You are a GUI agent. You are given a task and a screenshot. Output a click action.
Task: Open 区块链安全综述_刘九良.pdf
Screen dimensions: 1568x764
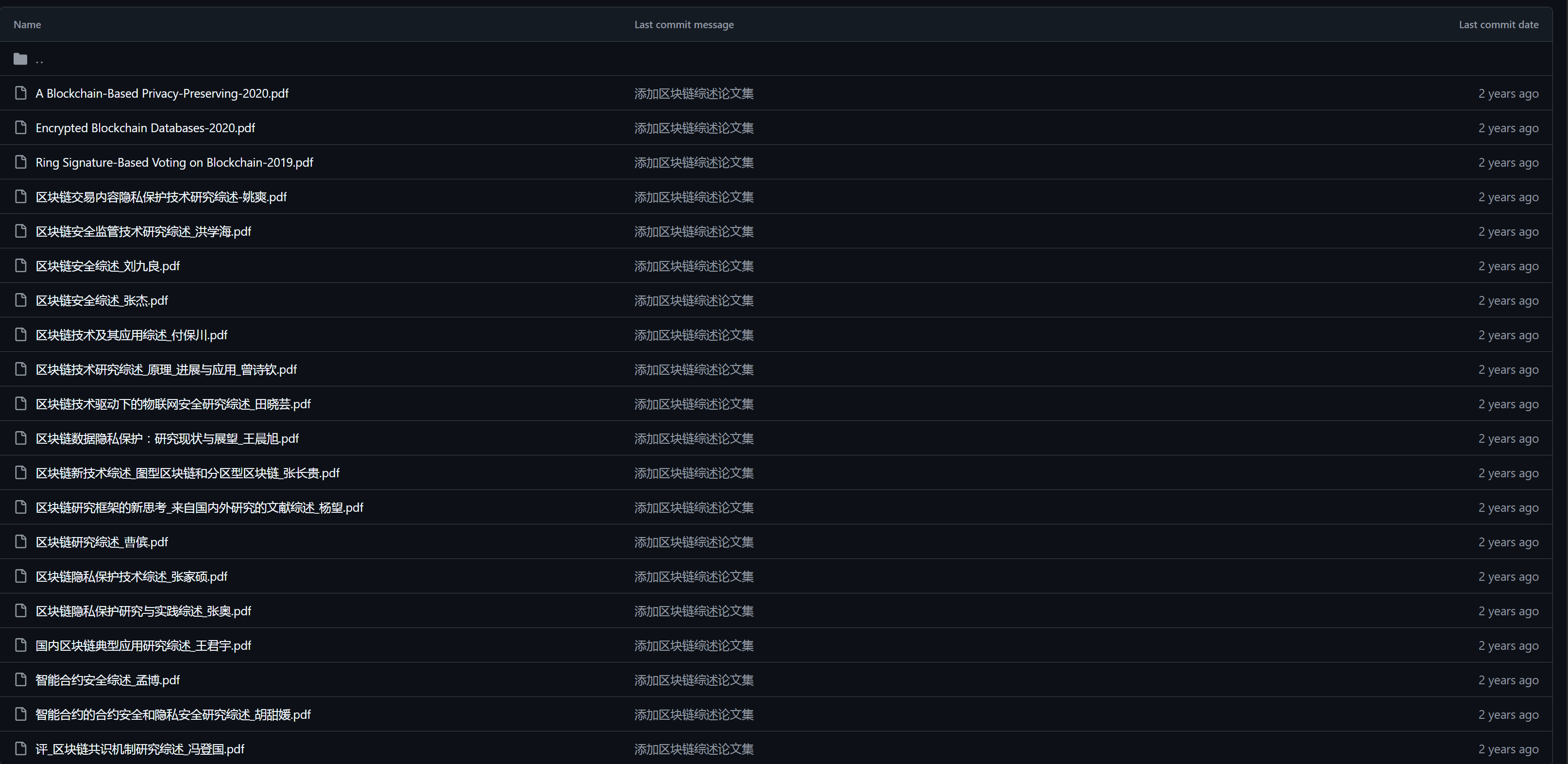(x=108, y=266)
